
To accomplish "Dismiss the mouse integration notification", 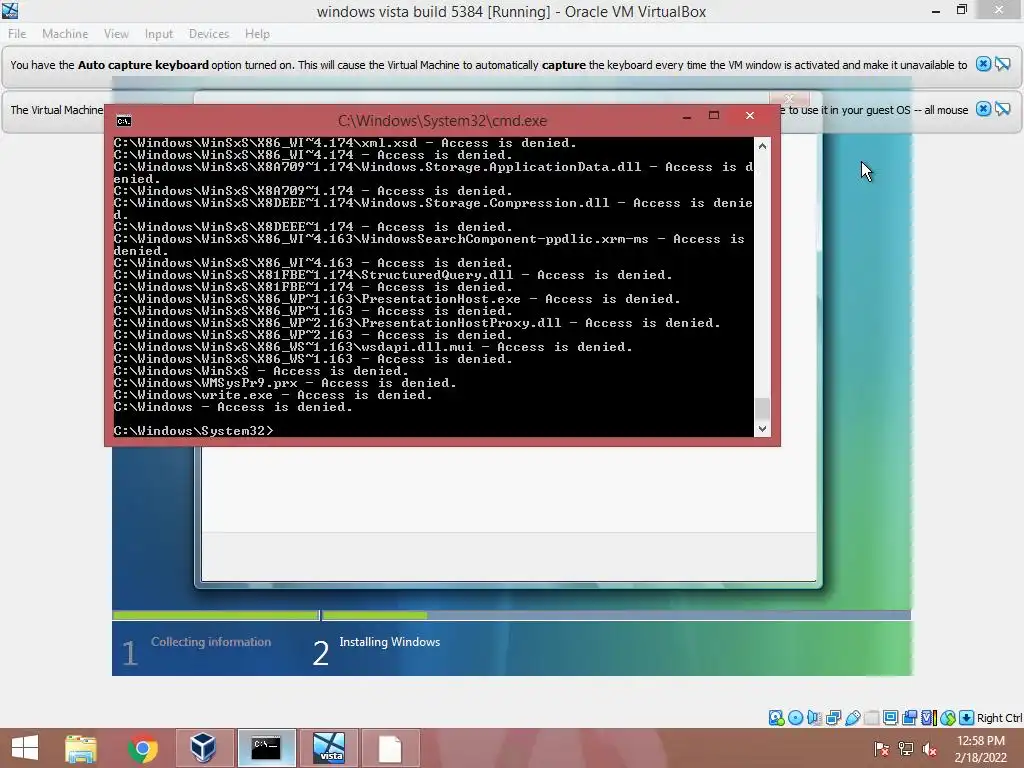I will [x=983, y=109].
